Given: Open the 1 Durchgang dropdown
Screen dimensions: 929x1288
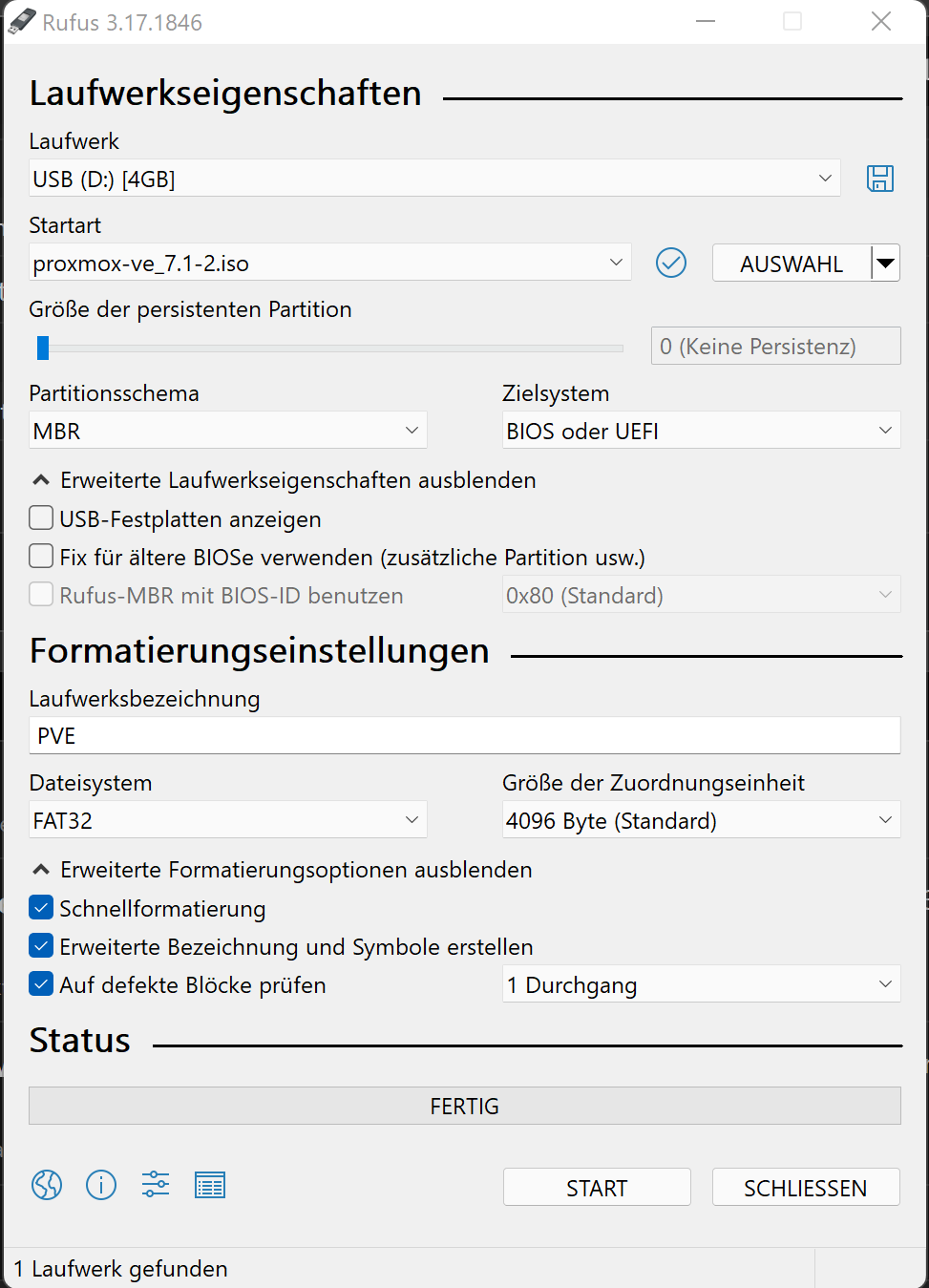Looking at the screenshot, I should click(x=701, y=984).
